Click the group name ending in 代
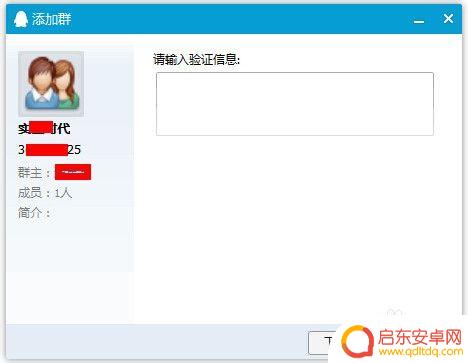The width and height of the screenshot is (468, 363). [x=44, y=128]
